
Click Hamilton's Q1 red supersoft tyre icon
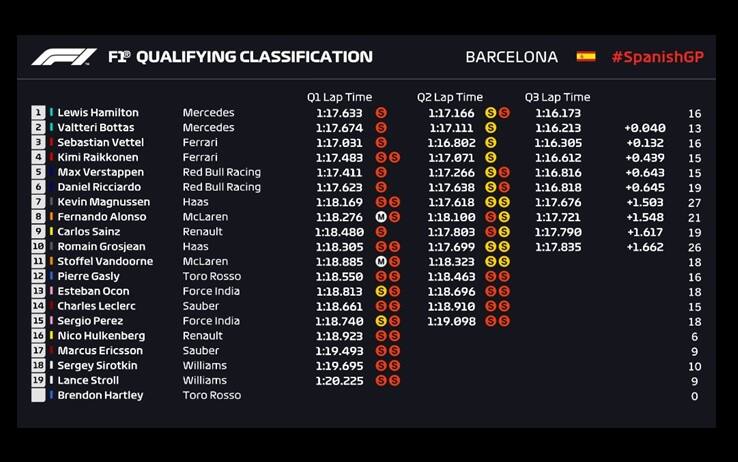[x=381, y=113]
